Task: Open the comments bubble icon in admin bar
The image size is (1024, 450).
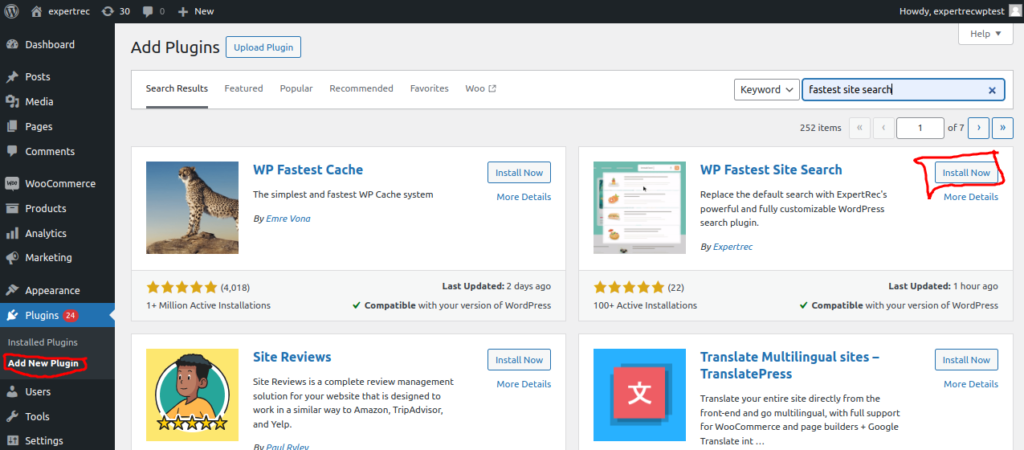Action: point(147,11)
